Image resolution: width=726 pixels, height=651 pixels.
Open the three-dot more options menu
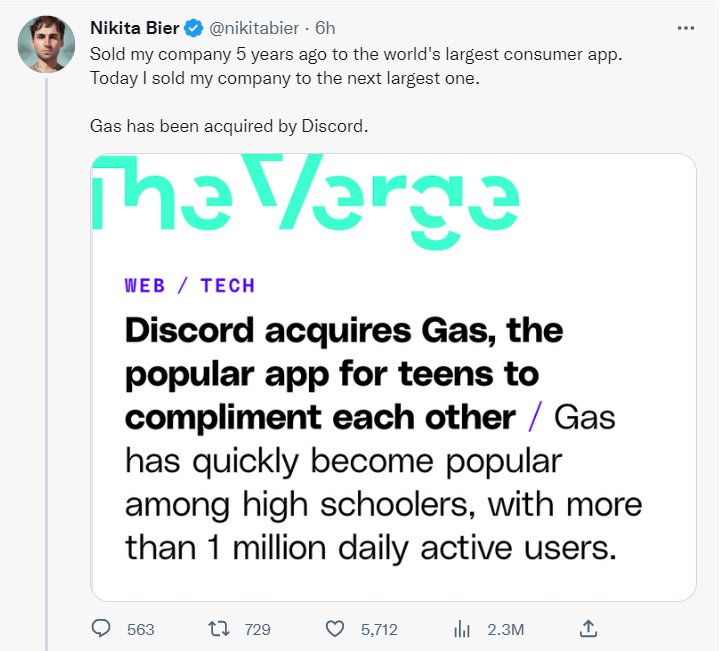pyautogui.click(x=685, y=28)
